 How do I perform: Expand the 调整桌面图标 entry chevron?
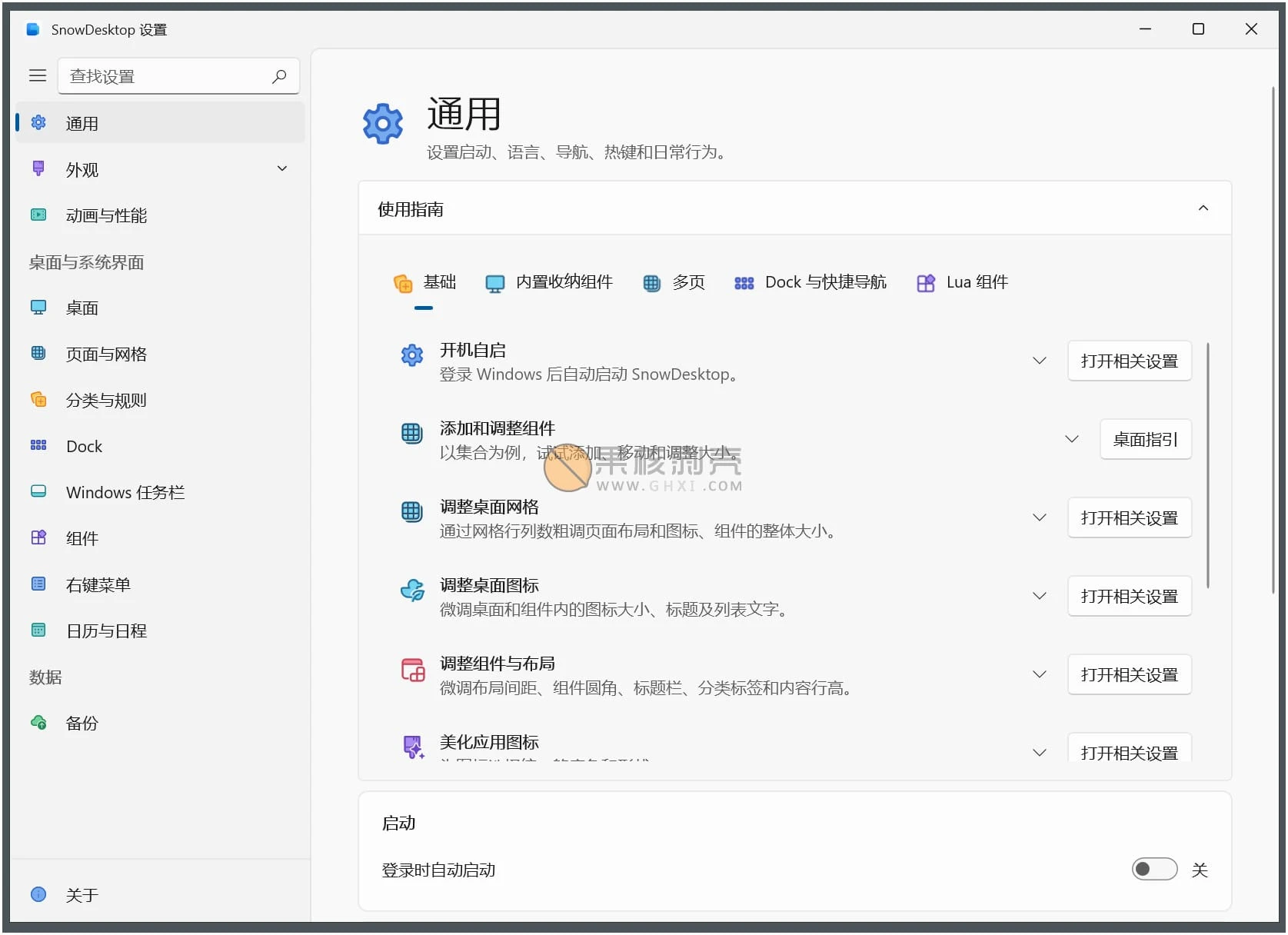(x=1039, y=596)
